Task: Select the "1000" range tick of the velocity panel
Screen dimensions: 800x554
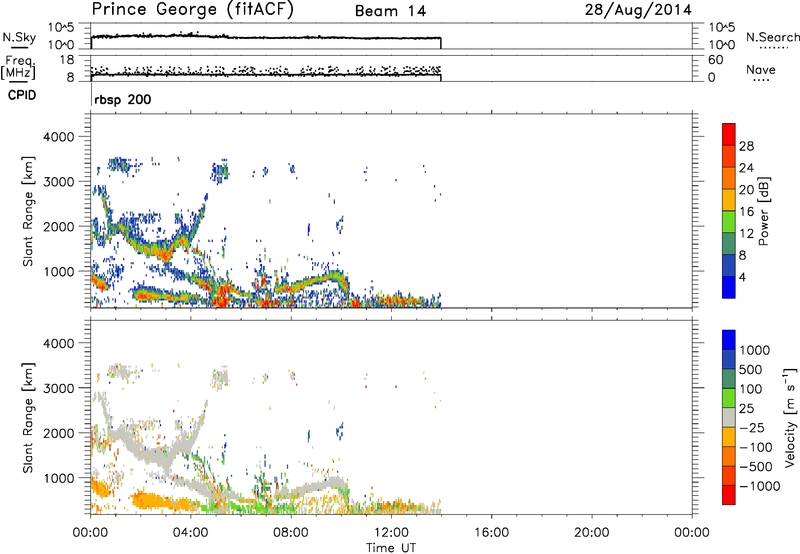Action: point(58,478)
